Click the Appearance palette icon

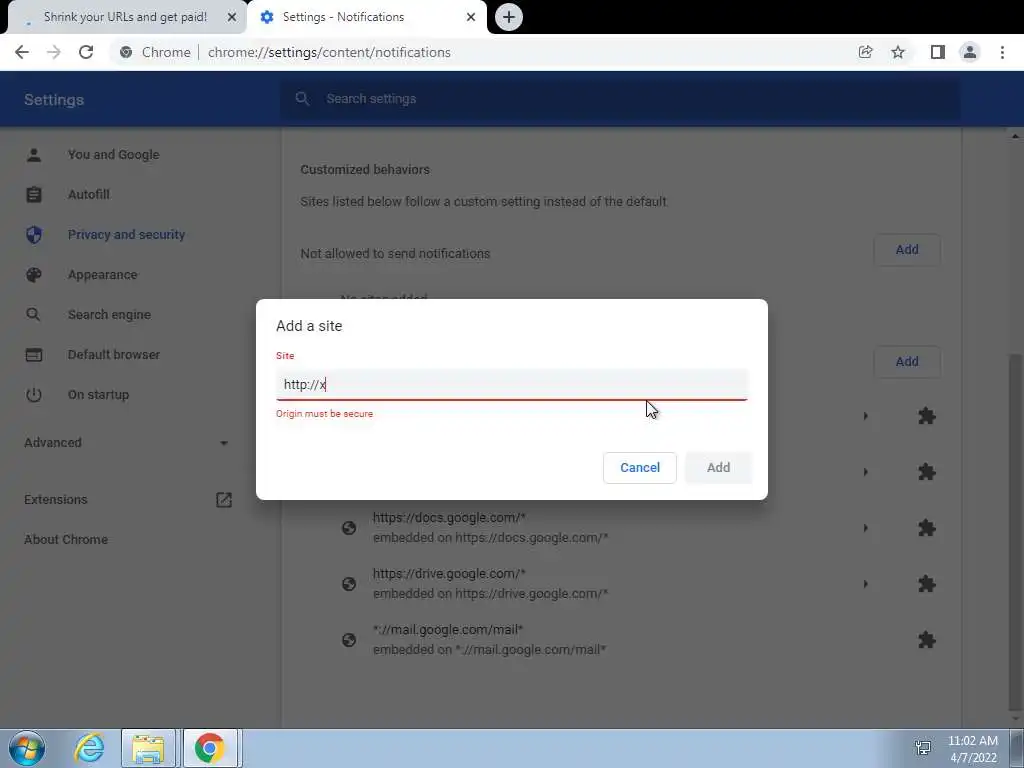coord(33,275)
